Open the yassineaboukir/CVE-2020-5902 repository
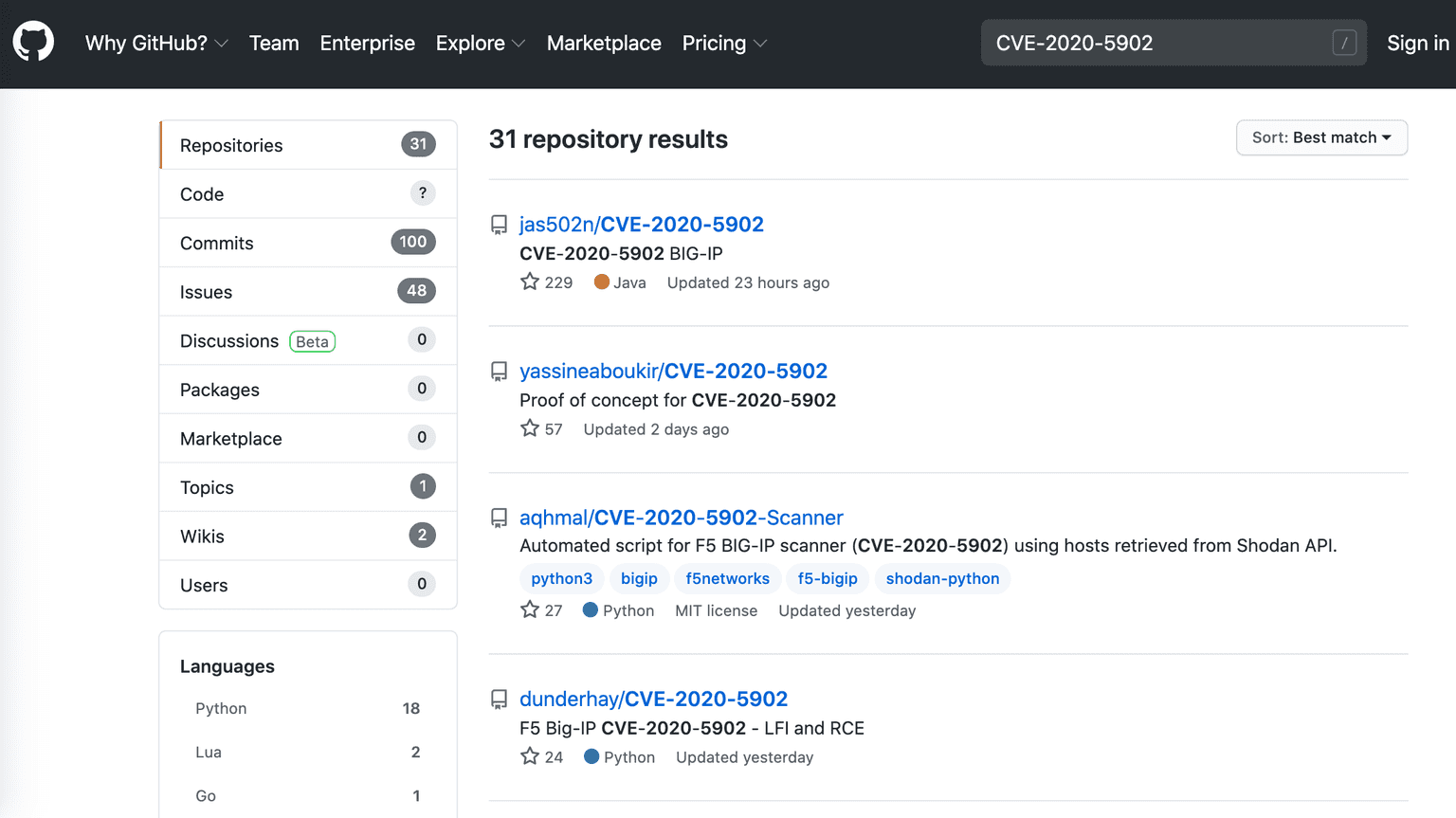Viewport: 1456px width, 818px height. 673,371
